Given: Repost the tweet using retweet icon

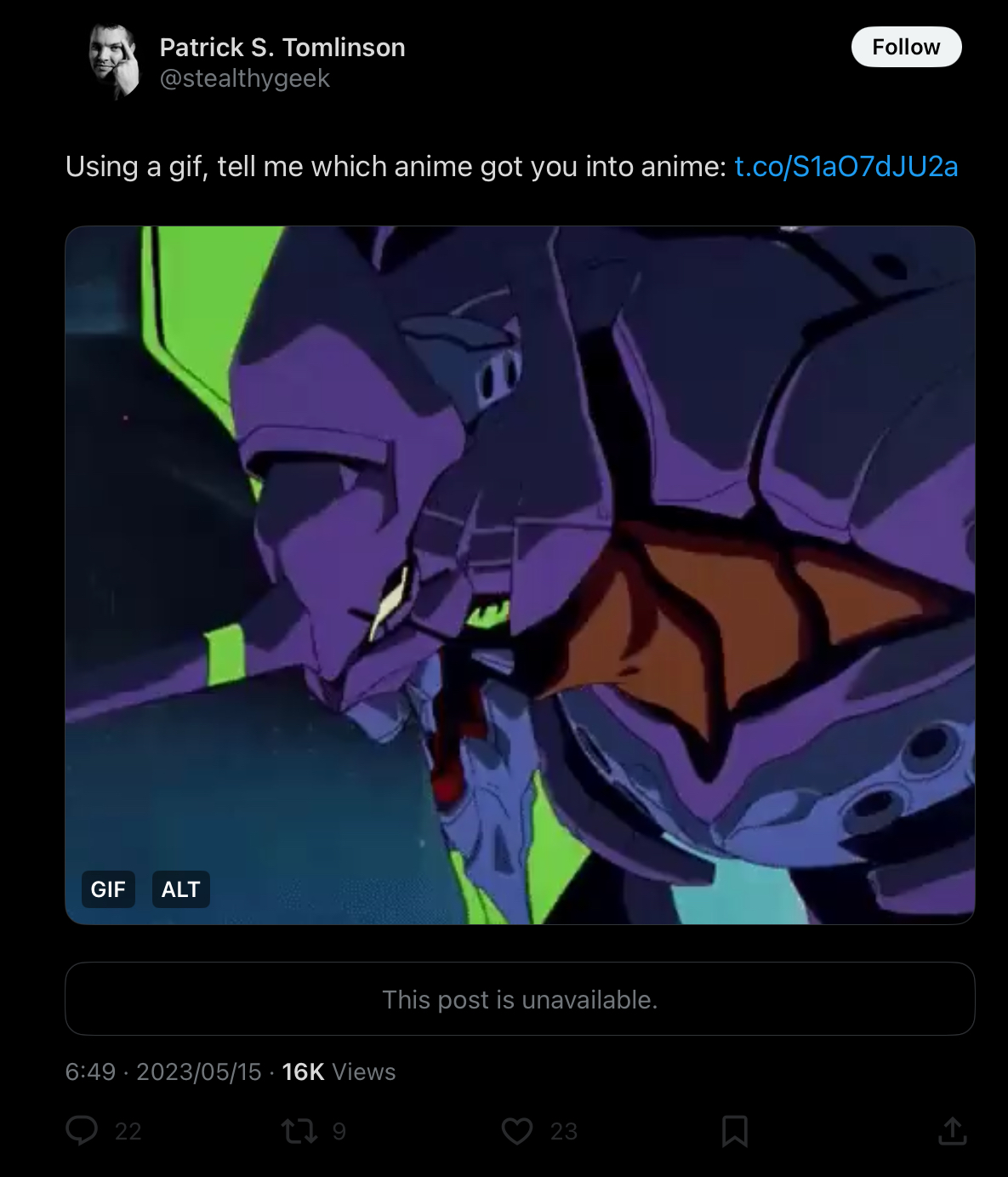Looking at the screenshot, I should point(299,1131).
